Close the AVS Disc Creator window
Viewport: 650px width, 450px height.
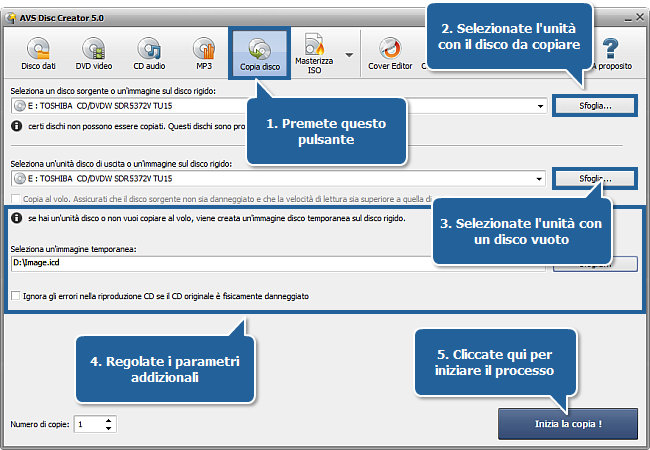[640, 17]
